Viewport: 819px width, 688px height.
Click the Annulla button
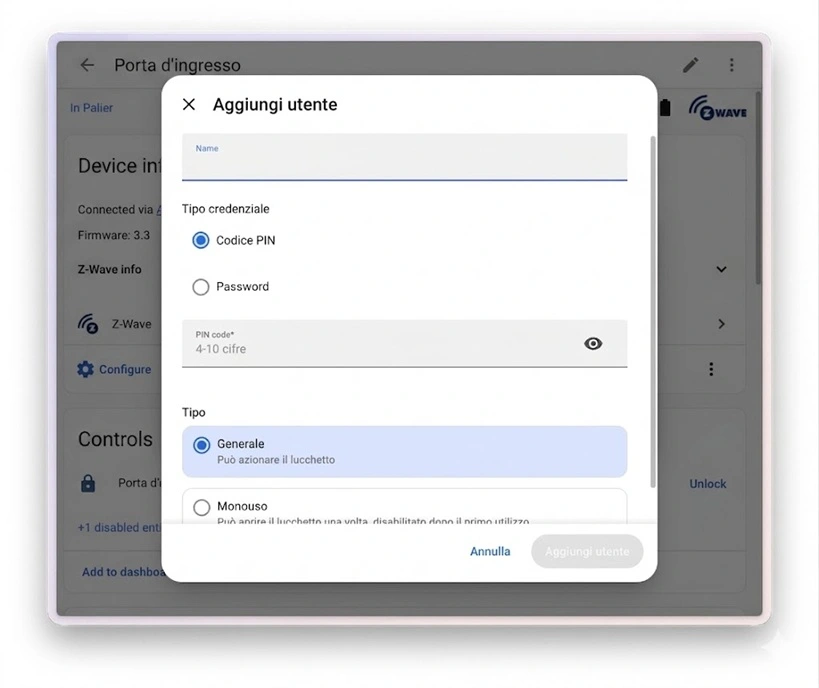(490, 552)
